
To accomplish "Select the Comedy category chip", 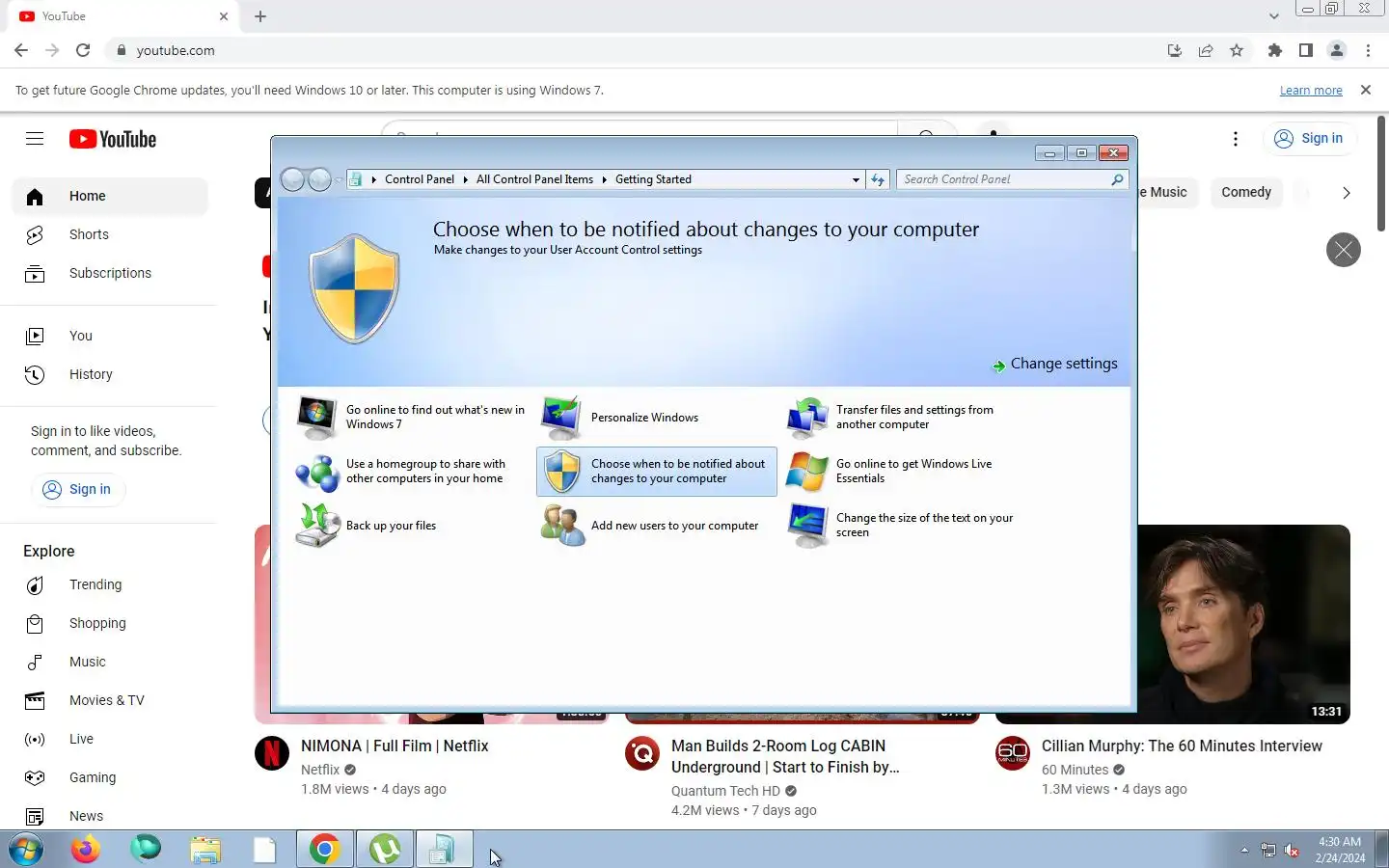I will [1246, 192].
